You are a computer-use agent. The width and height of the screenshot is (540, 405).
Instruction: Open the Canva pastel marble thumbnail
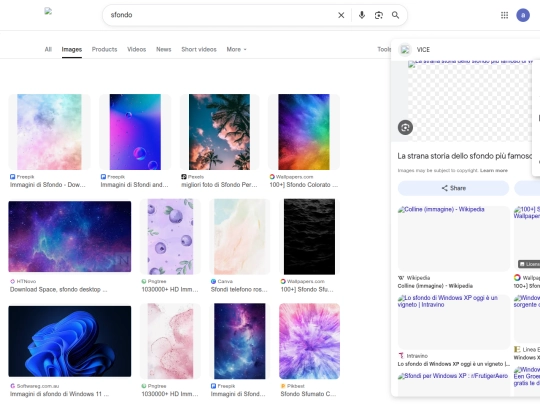pos(240,237)
